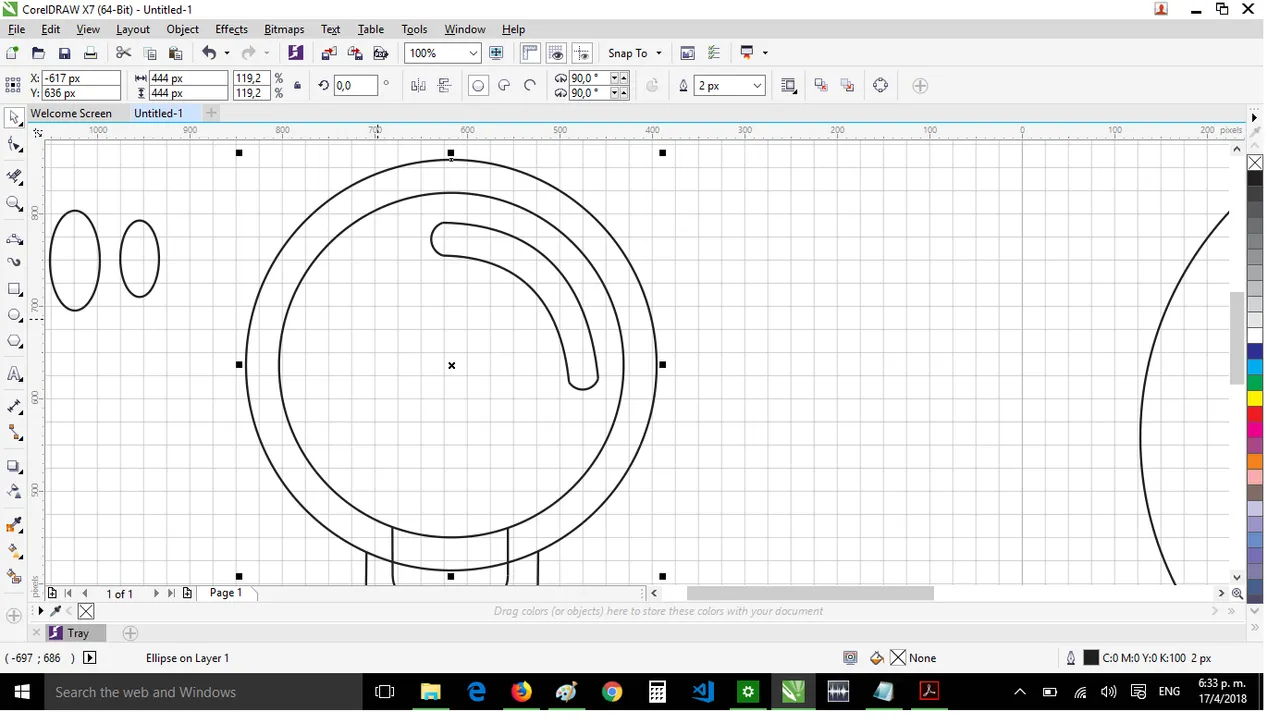Select the Interactive Fill tool
Screen dimensions: 1280x721
(14, 551)
